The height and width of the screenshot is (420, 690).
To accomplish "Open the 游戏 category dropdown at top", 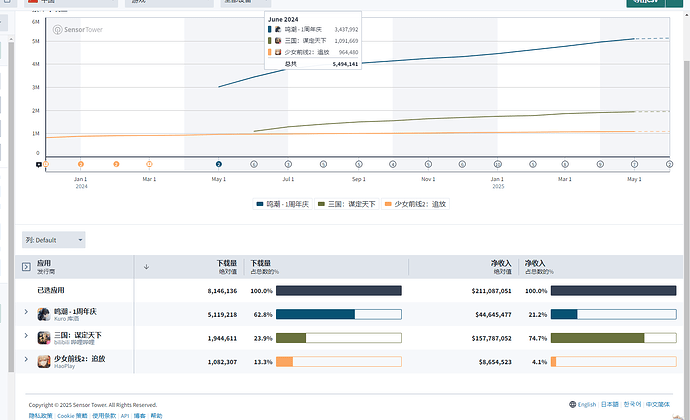I will pyautogui.click(x=169, y=2).
